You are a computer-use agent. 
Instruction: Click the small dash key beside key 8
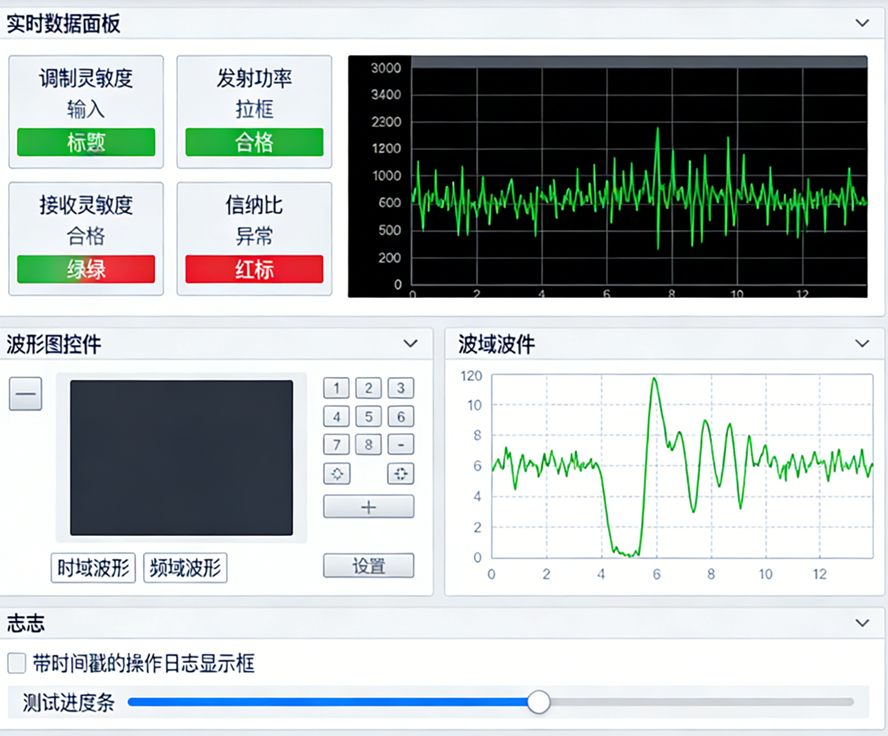pos(400,445)
